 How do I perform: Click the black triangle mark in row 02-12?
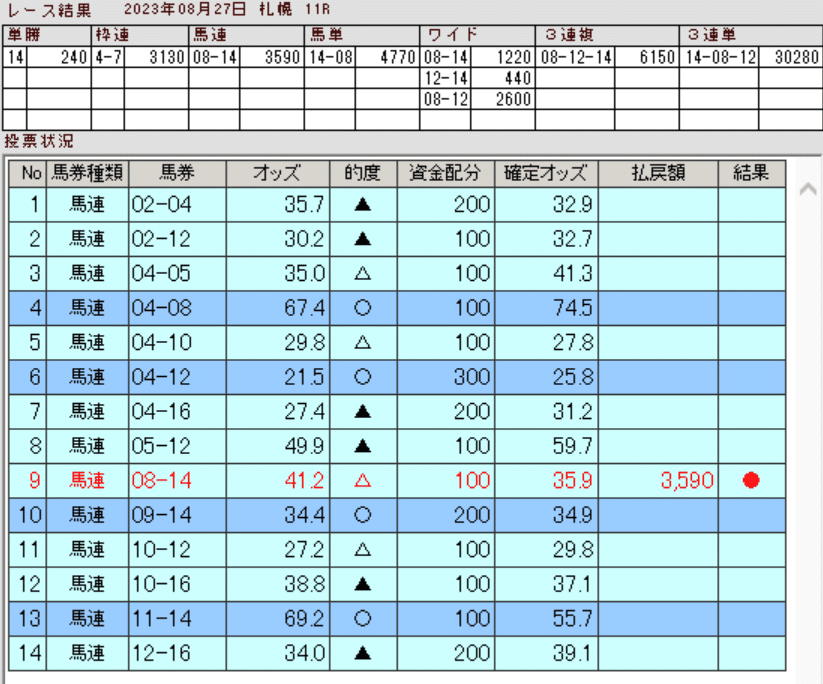(363, 239)
